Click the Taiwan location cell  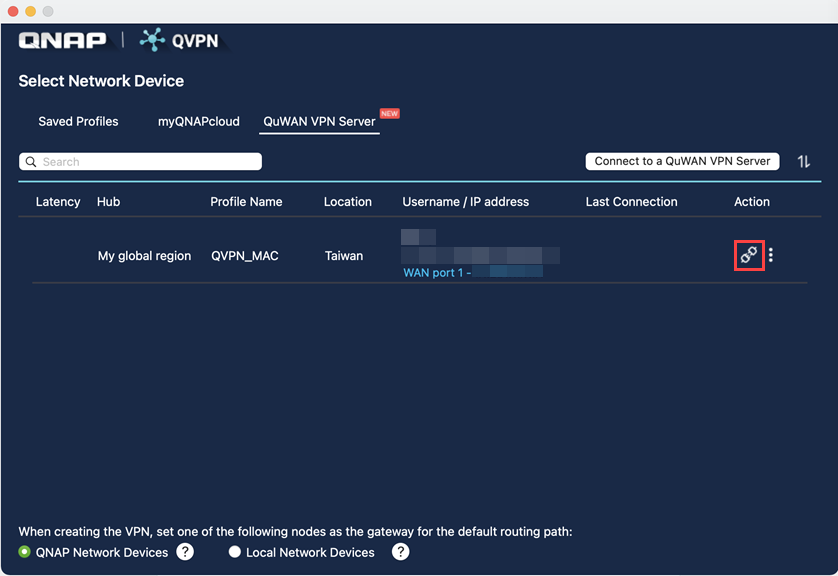[x=344, y=256]
